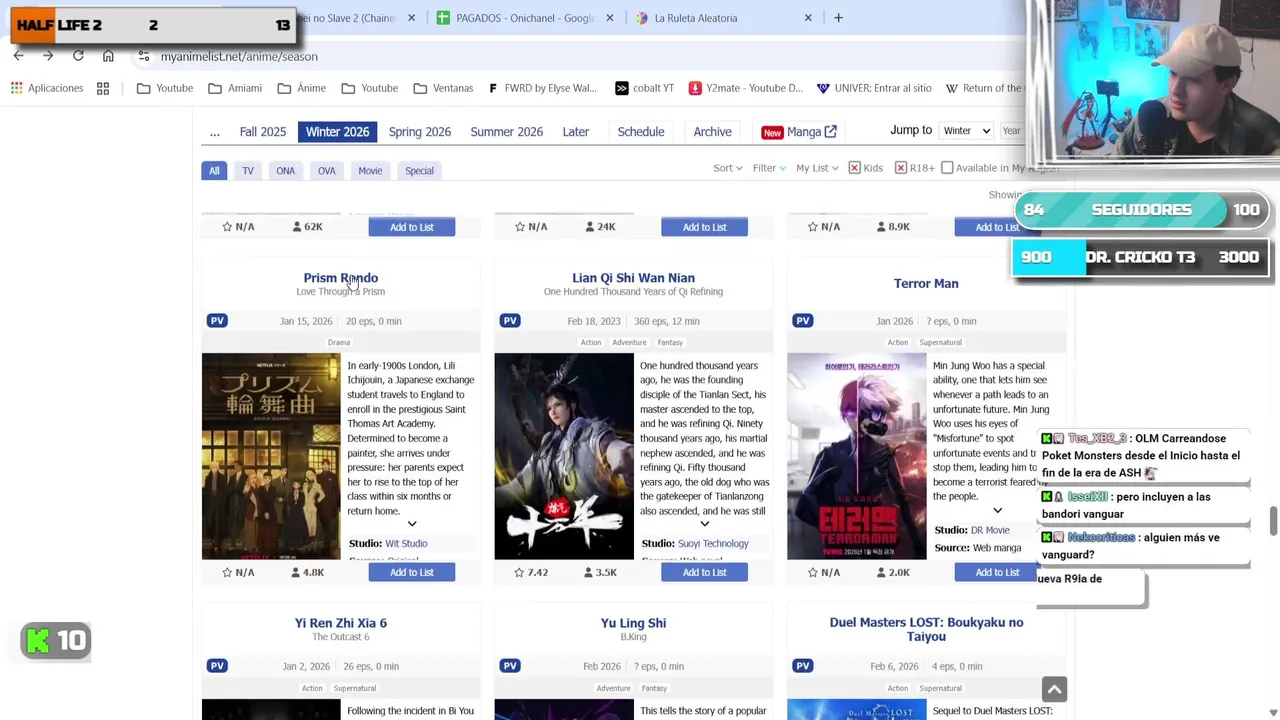
Task: Click the browser forward arrow
Action: [x=48, y=56]
